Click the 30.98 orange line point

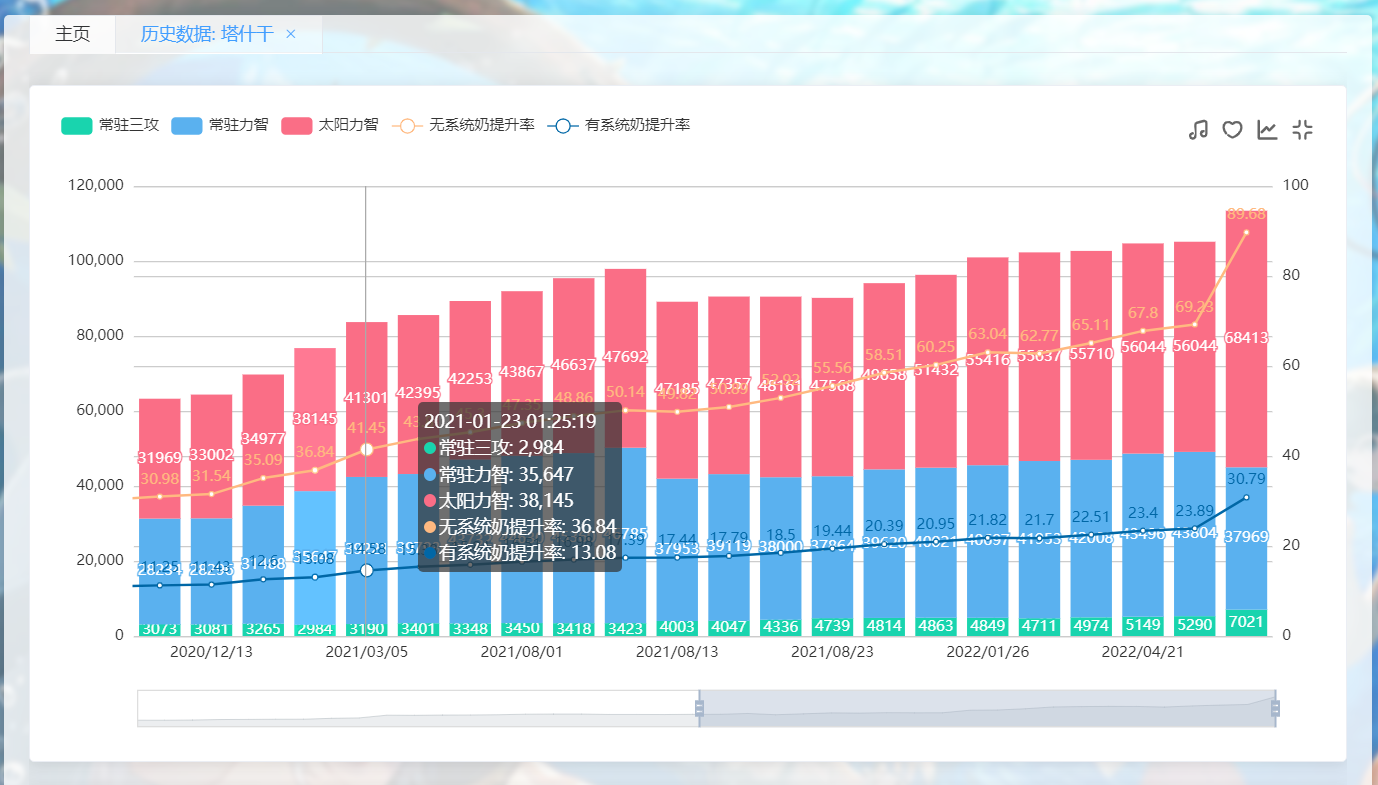[x=160, y=496]
